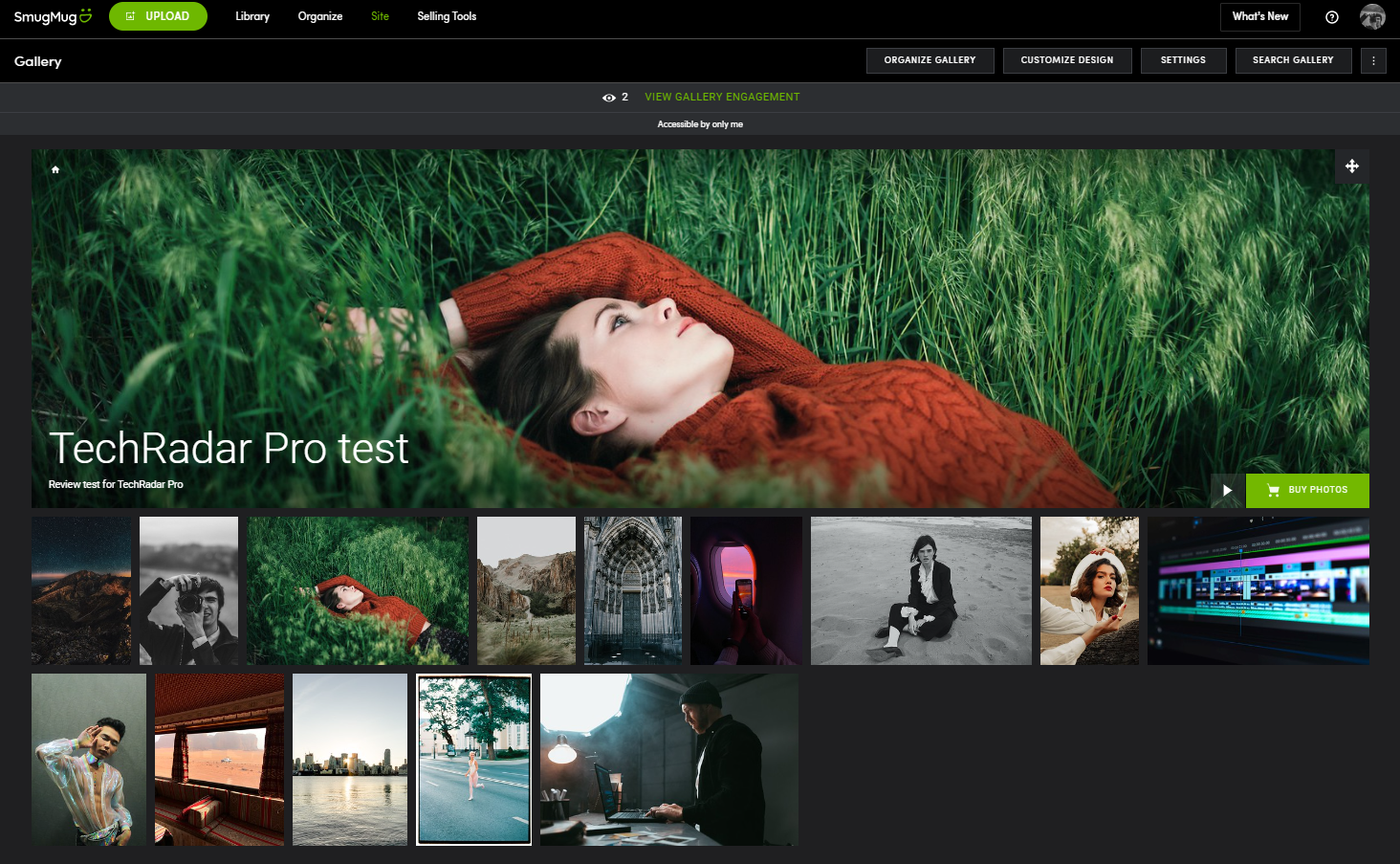Open the help question mark icon
The height and width of the screenshot is (864, 1400).
(x=1331, y=17)
